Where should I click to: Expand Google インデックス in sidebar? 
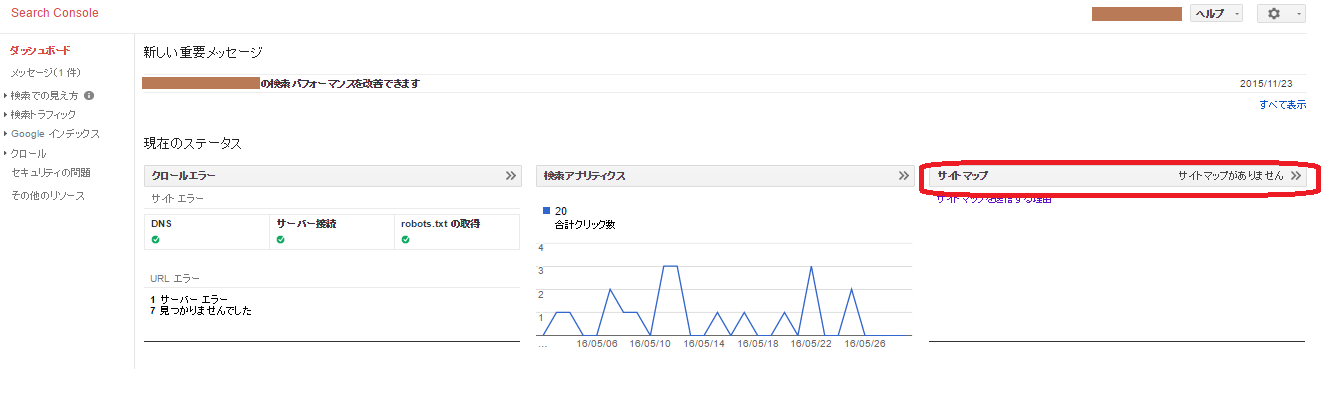click(52, 134)
